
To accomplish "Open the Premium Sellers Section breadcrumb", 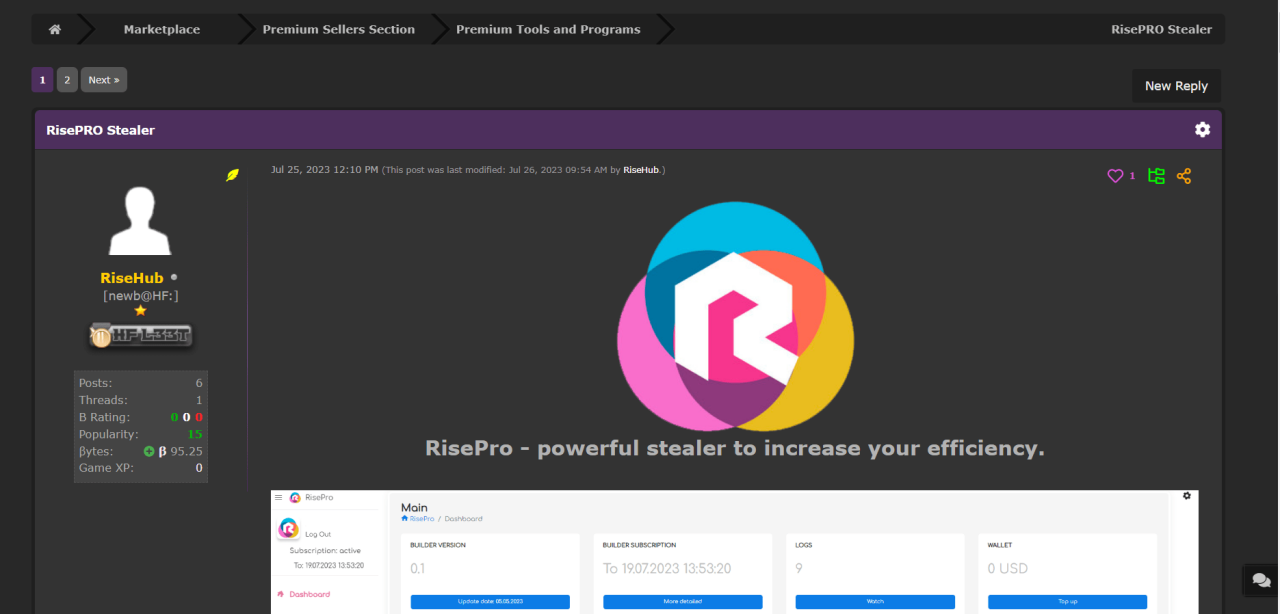I will [x=339, y=30].
